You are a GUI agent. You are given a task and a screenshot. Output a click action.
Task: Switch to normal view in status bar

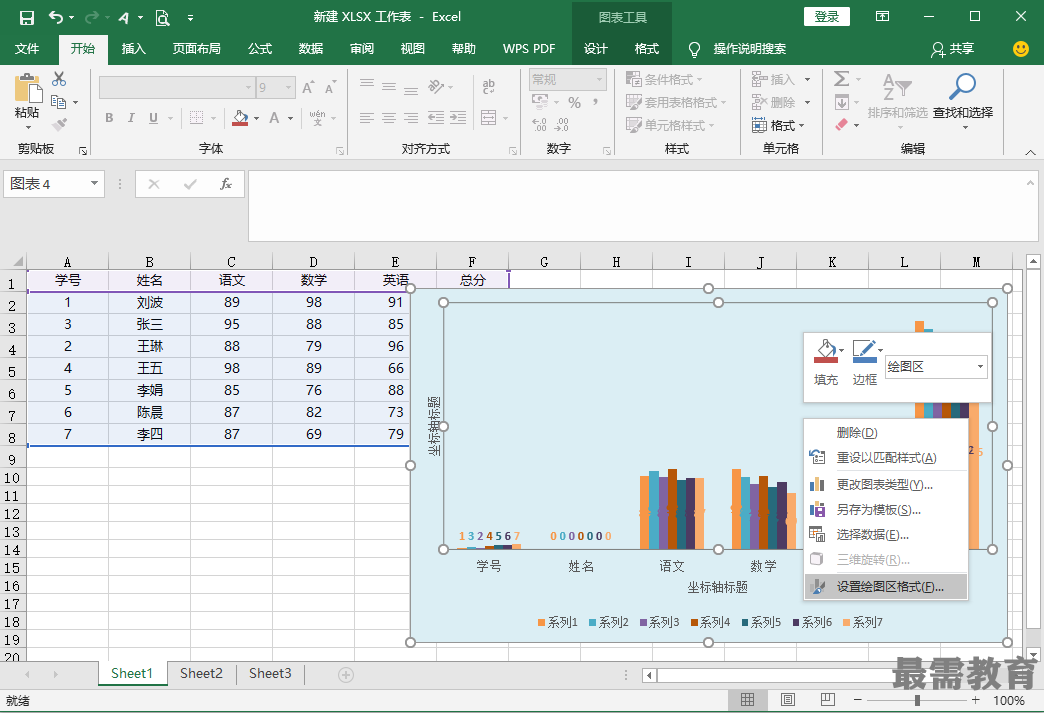747,700
